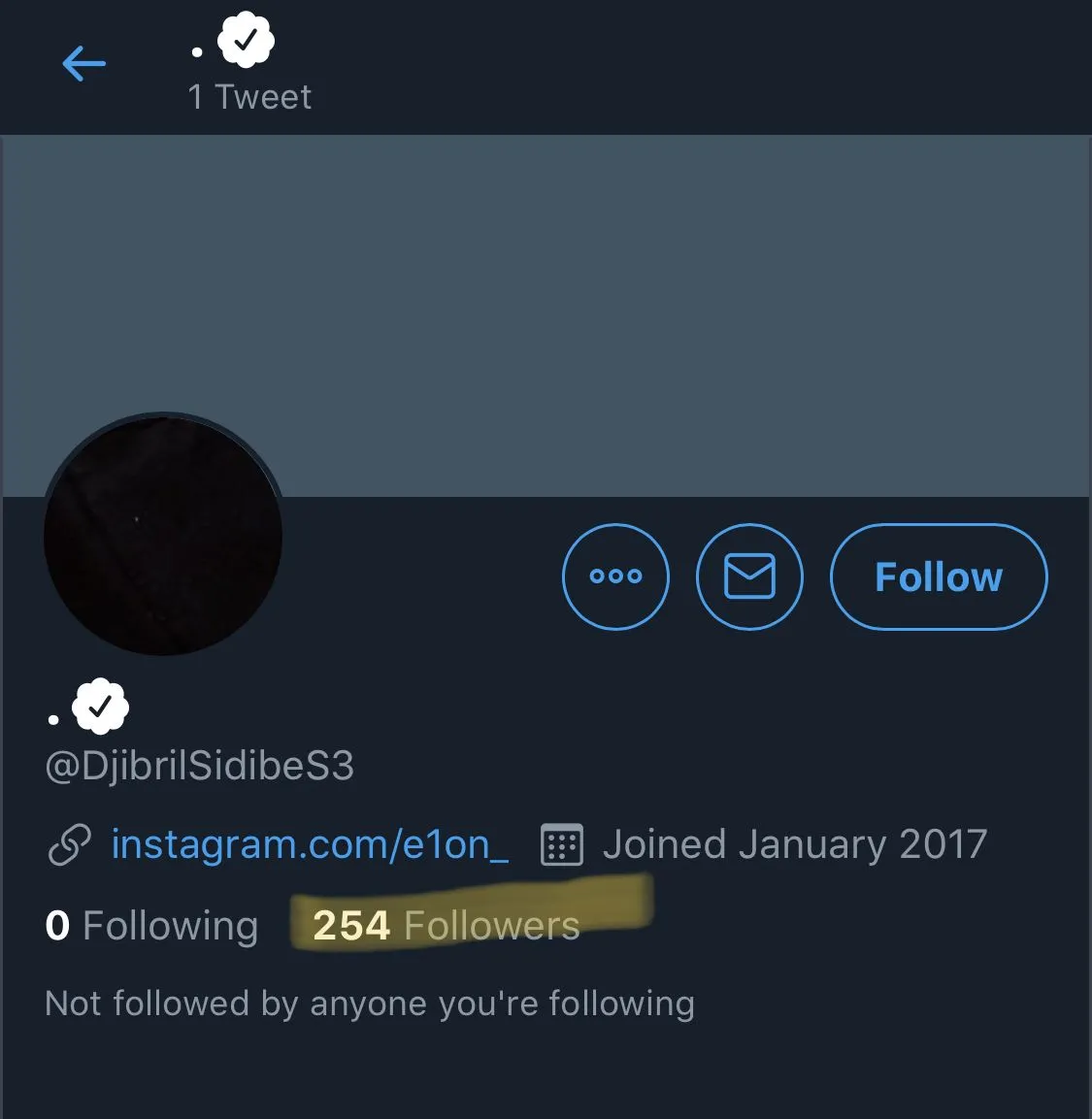Click Not followed by anyone text
The image size is (1092, 1119).
(369, 1003)
